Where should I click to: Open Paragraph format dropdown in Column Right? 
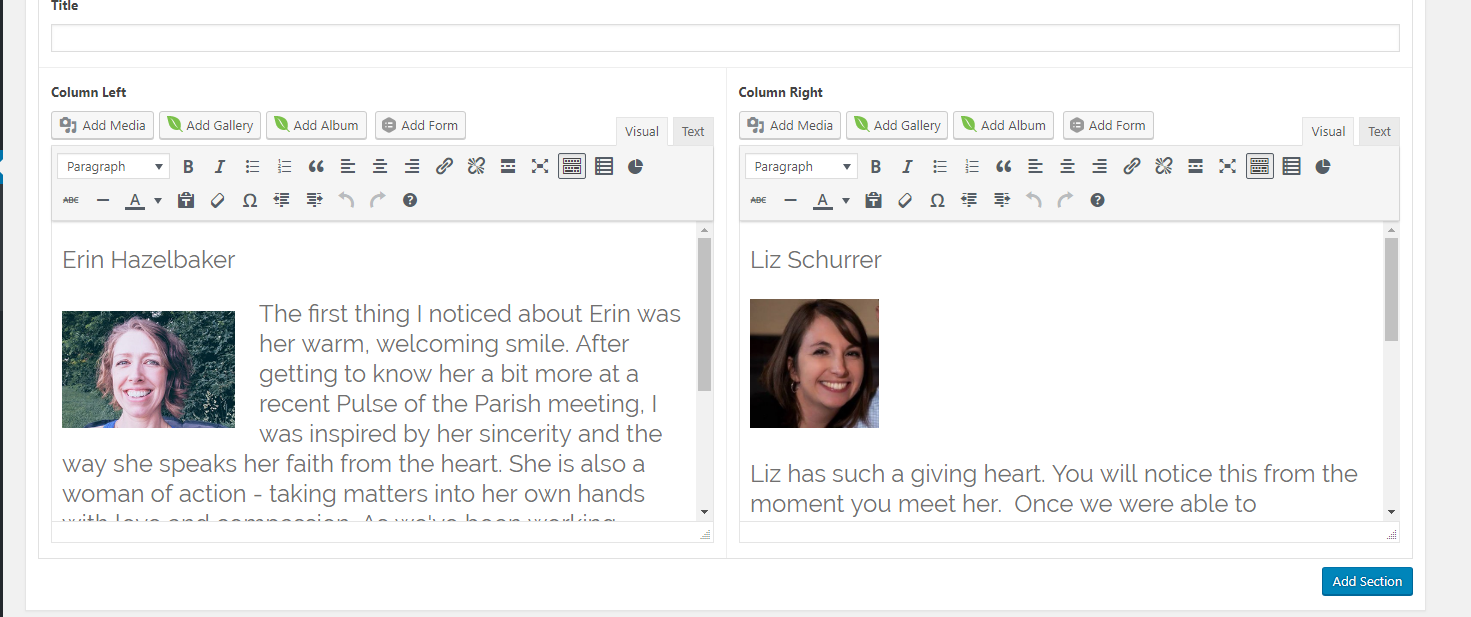(x=801, y=167)
